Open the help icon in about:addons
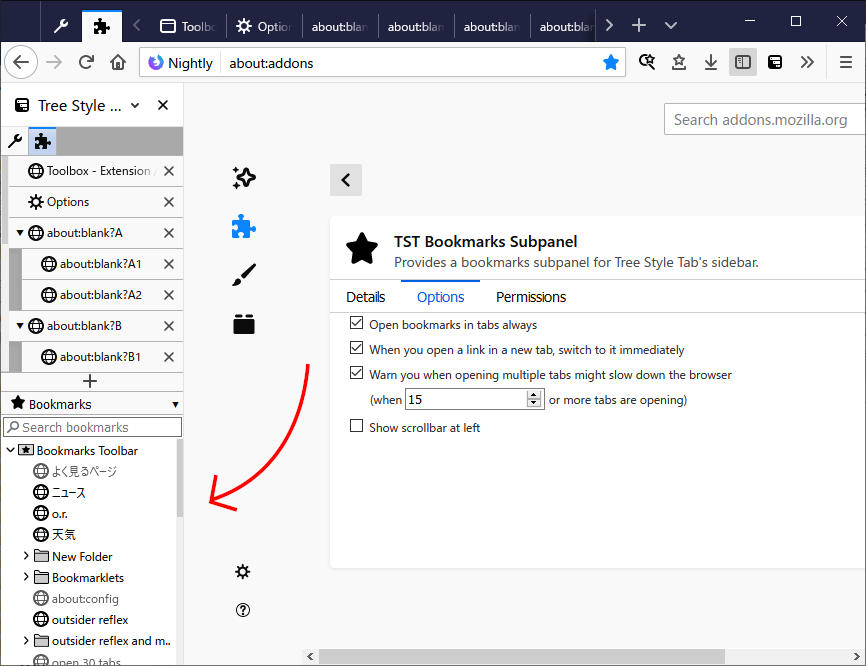 (243, 609)
